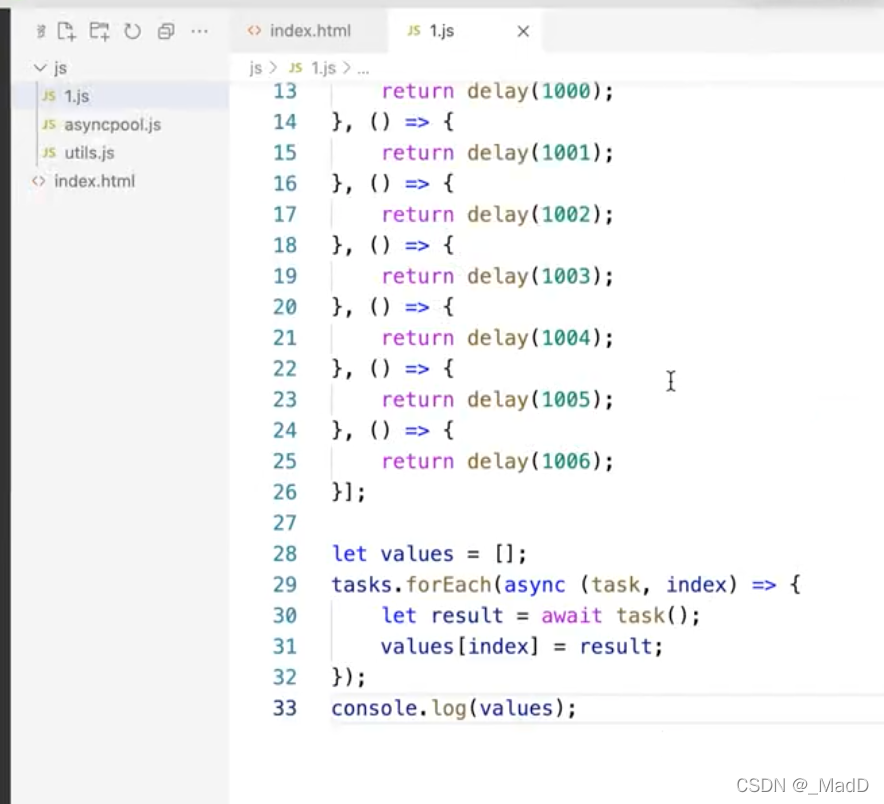Viewport: 884px width, 804px height.
Task: Click delay(1005) on line 23
Action: tap(534, 400)
